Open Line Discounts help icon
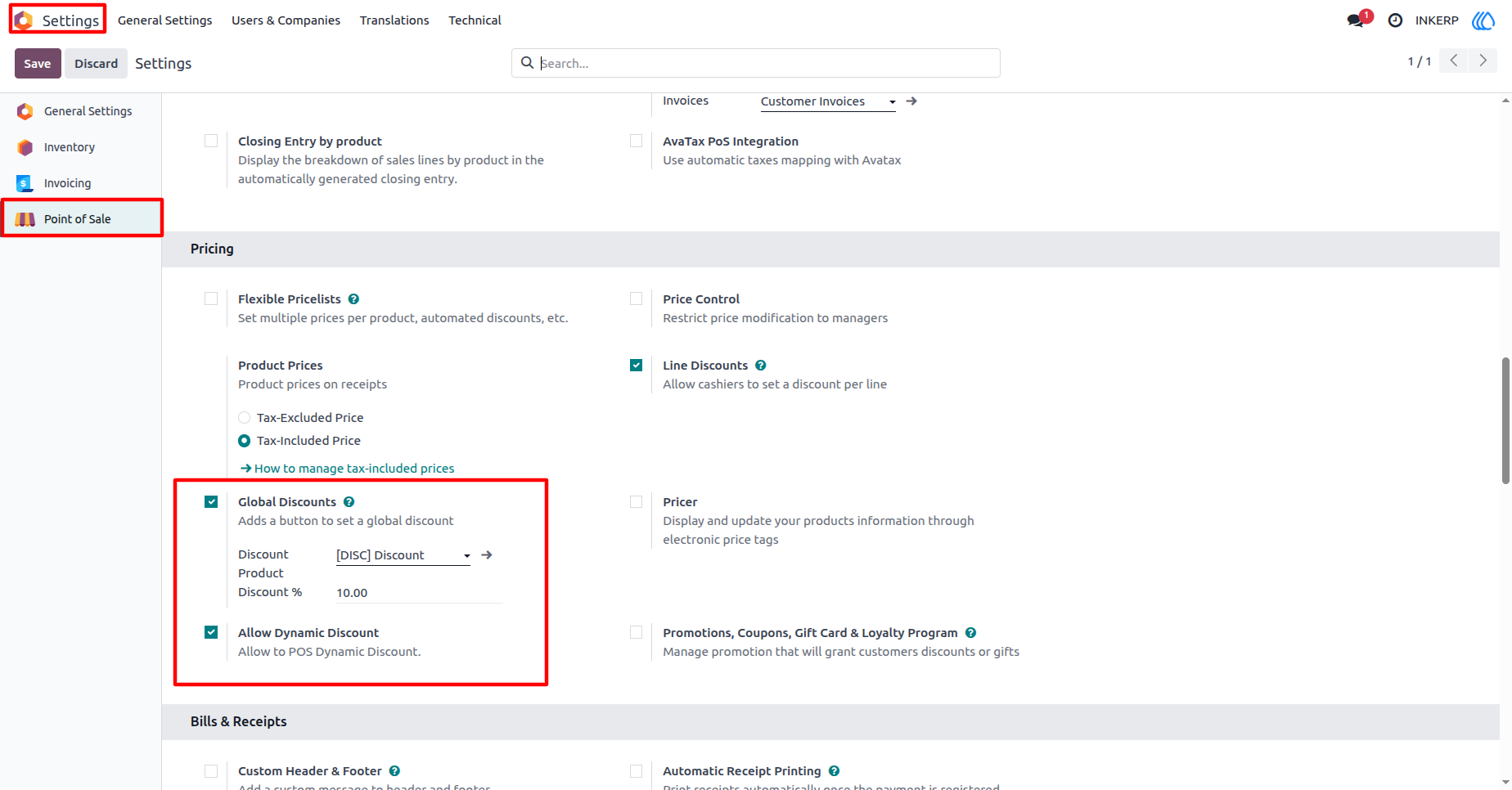This screenshot has height=790, width=1512. [760, 366]
